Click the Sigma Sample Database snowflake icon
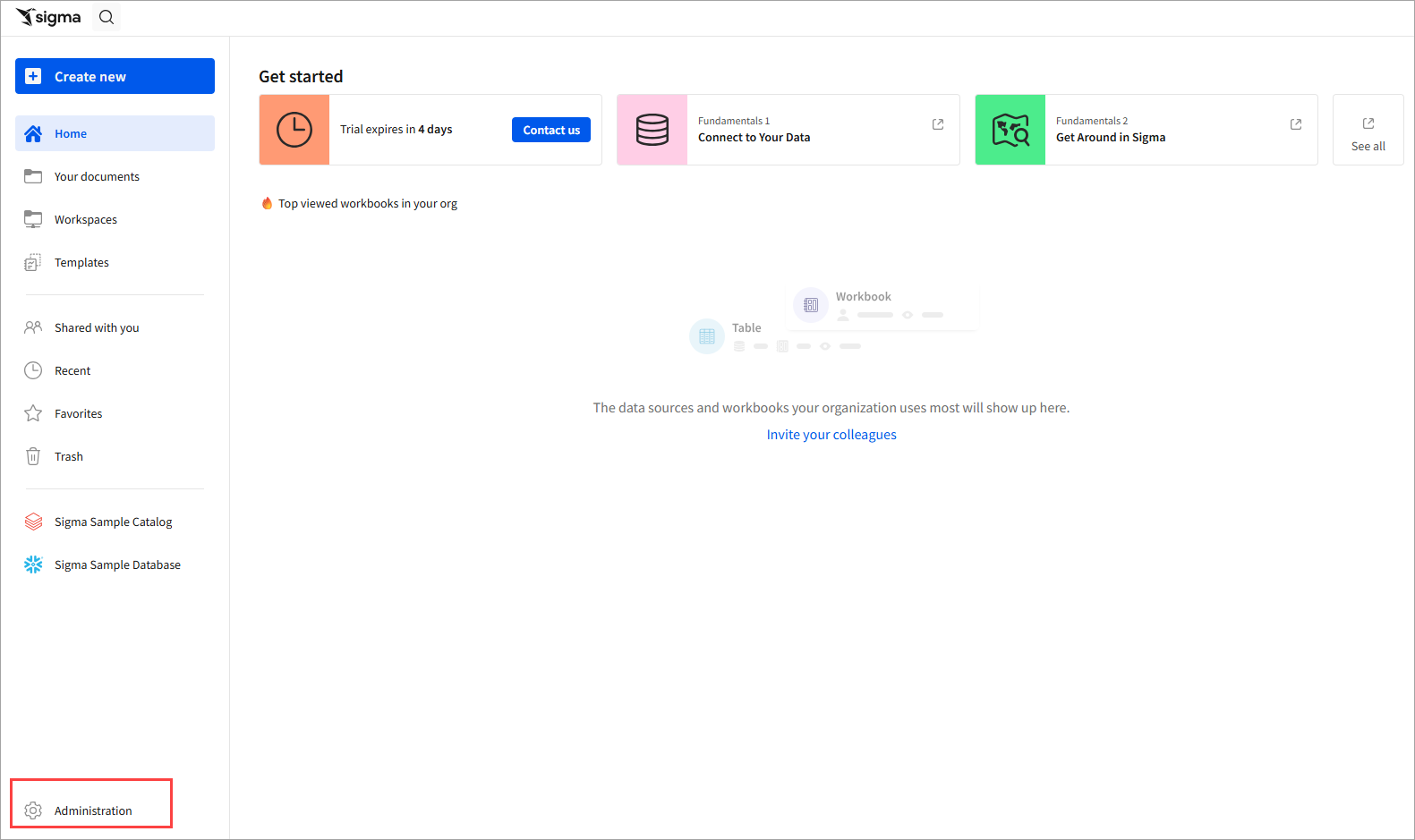The height and width of the screenshot is (840, 1415). click(33, 564)
